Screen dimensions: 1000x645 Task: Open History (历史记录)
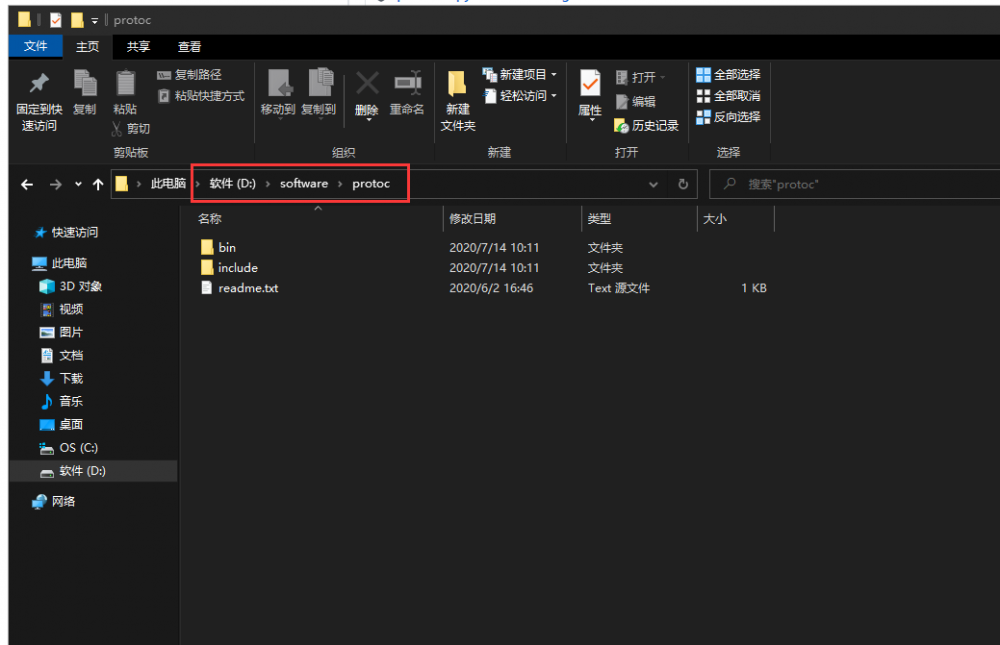pyautogui.click(x=647, y=126)
